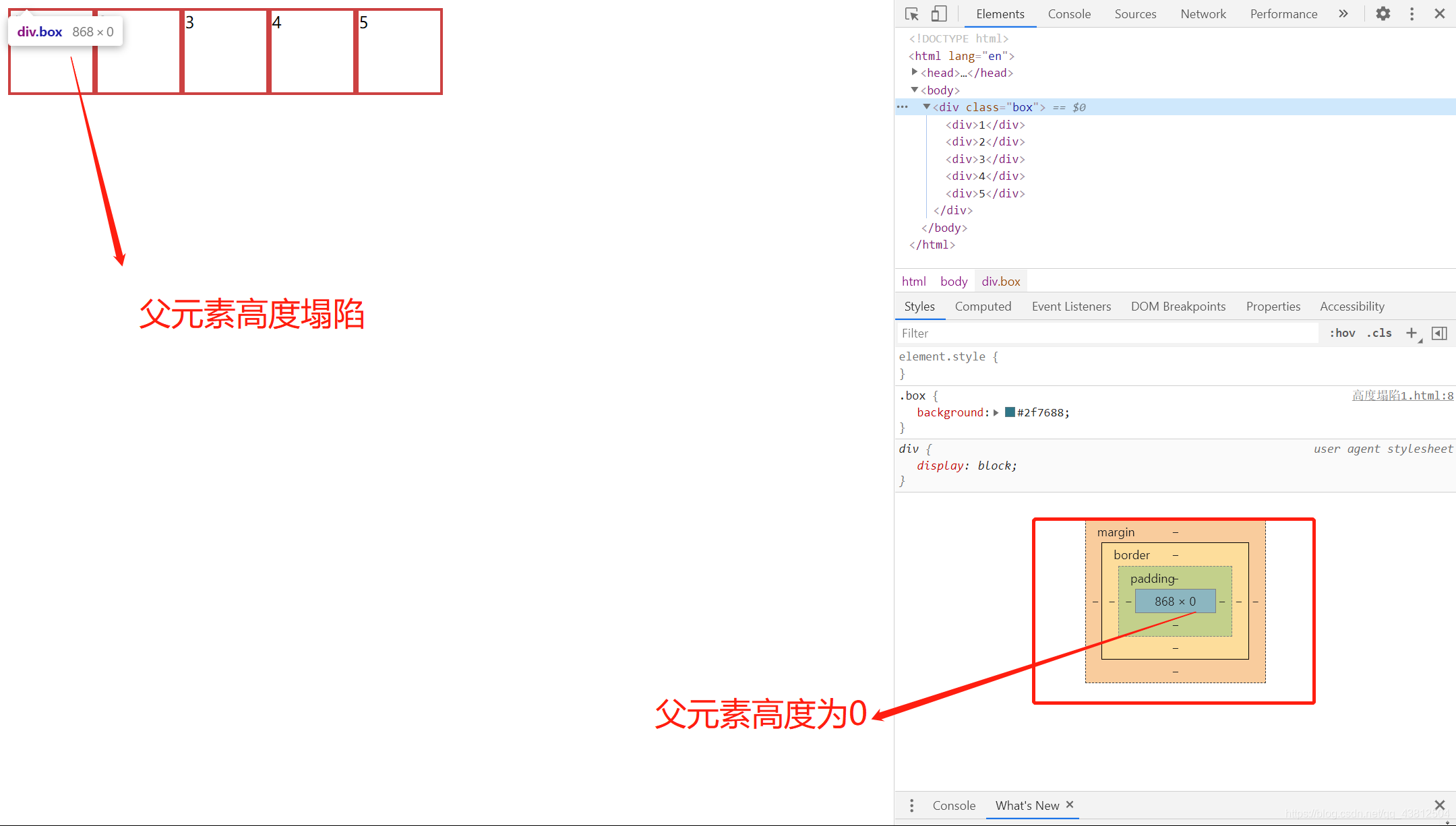Show more DevTools tabs chevron
This screenshot has height=826, width=1456.
[x=1343, y=14]
